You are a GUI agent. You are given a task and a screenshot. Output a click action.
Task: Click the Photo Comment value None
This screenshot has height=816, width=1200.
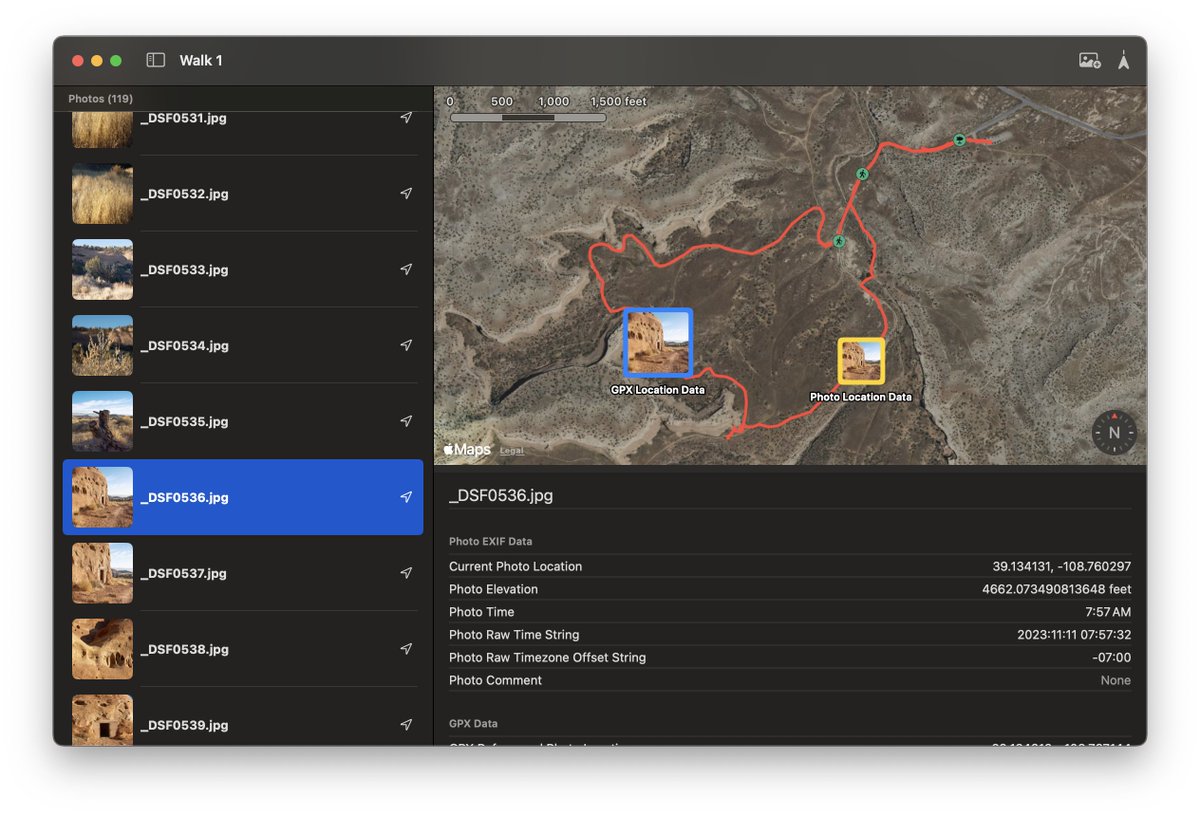(1116, 680)
